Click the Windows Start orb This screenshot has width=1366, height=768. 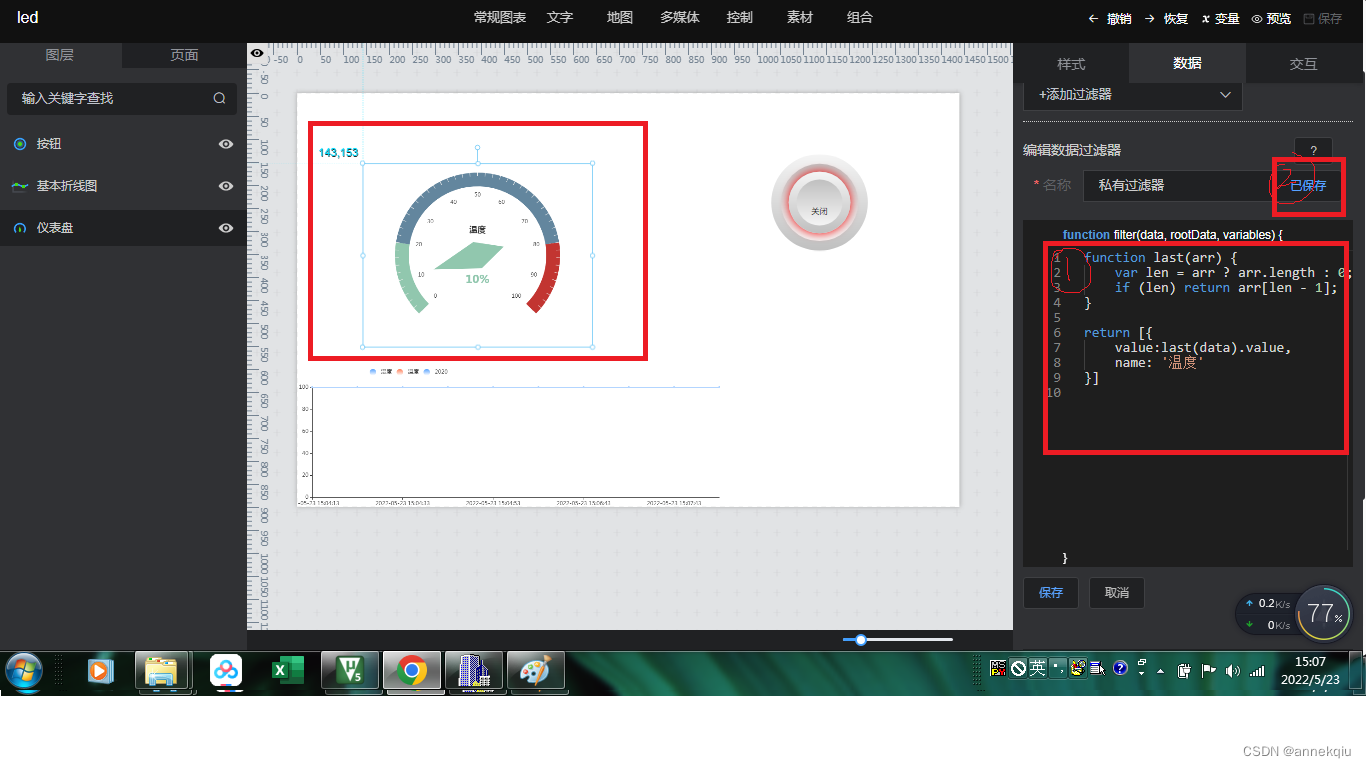click(24, 671)
